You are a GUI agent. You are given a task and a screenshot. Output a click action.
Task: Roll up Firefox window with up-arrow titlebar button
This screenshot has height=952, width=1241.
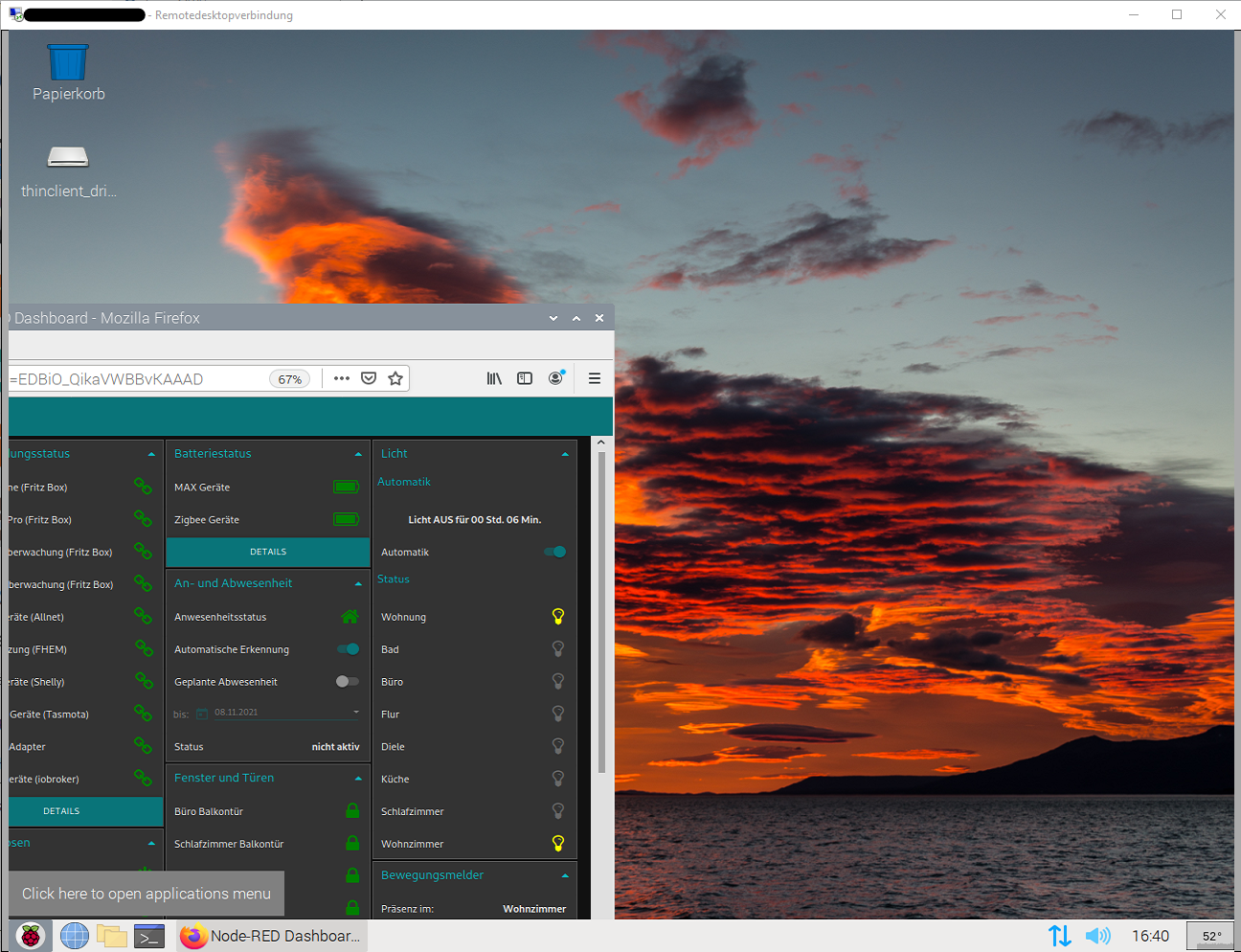point(576,318)
